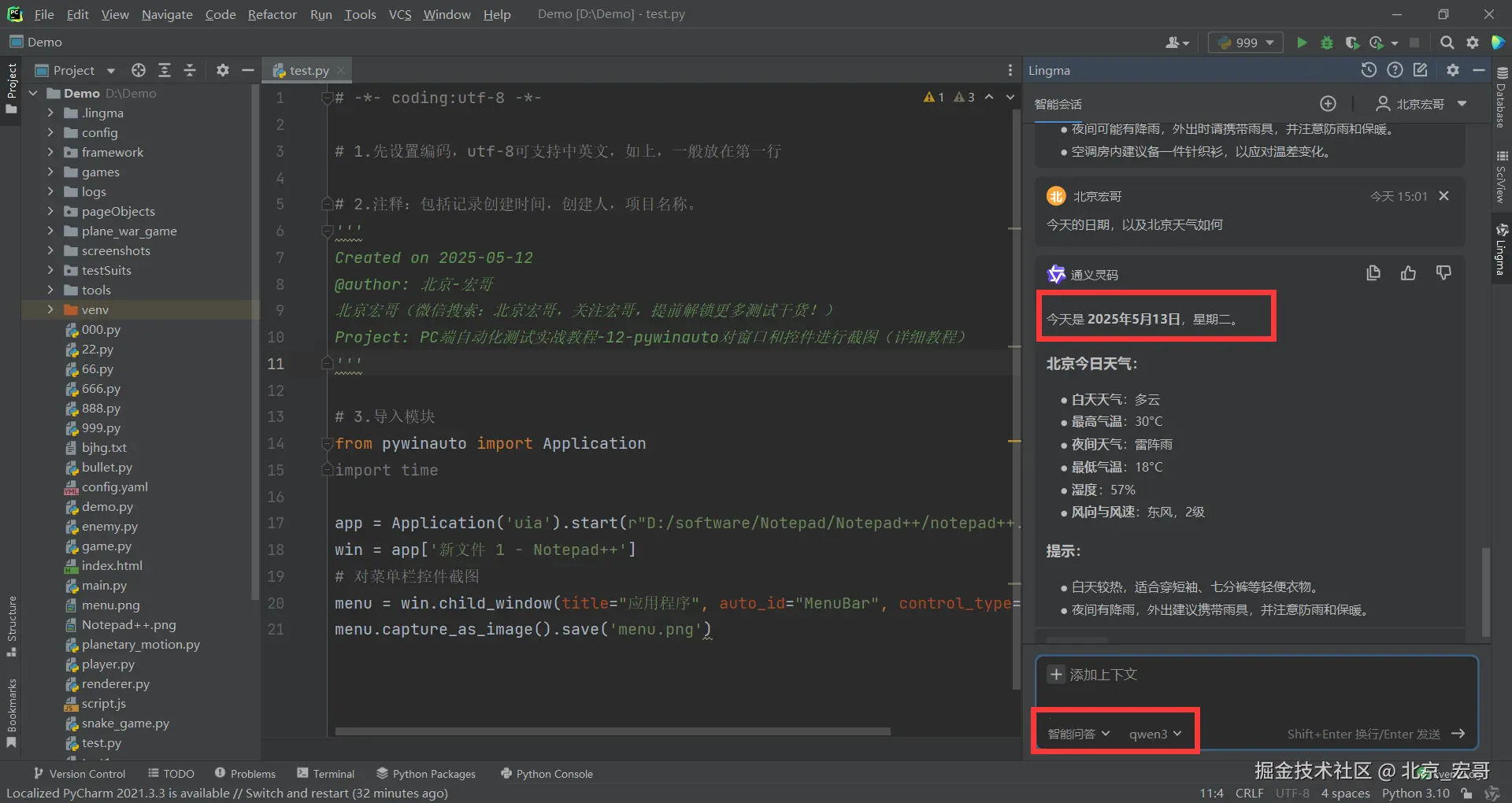Hide the Project tool window
Screen dimensions: 1512x803
tap(247, 70)
